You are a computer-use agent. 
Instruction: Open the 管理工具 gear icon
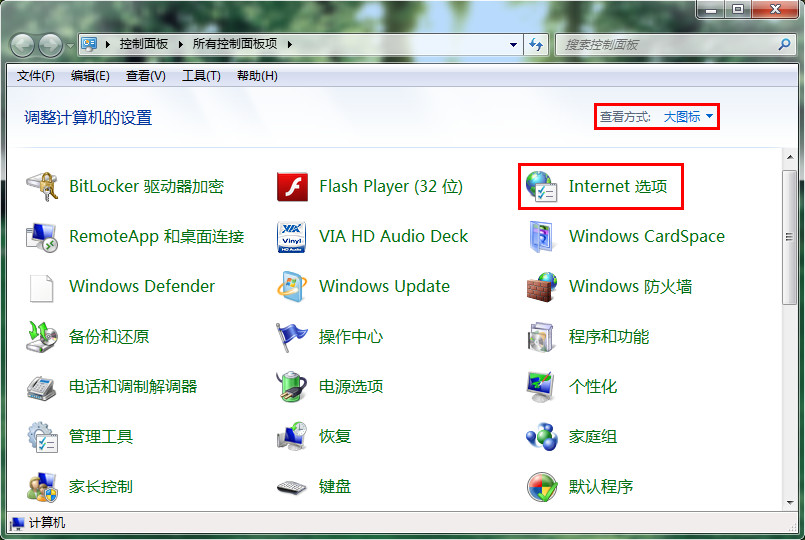tap(42, 437)
